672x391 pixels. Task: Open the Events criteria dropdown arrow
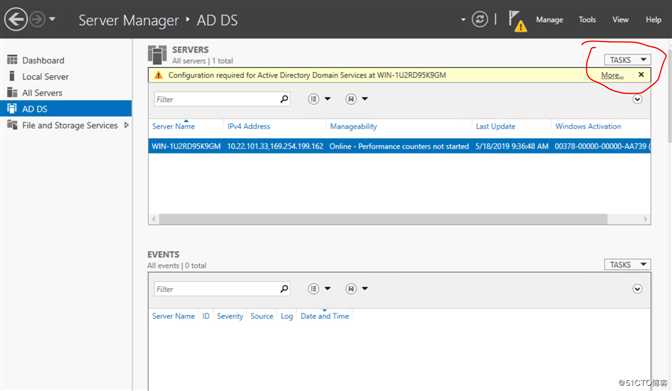click(327, 289)
